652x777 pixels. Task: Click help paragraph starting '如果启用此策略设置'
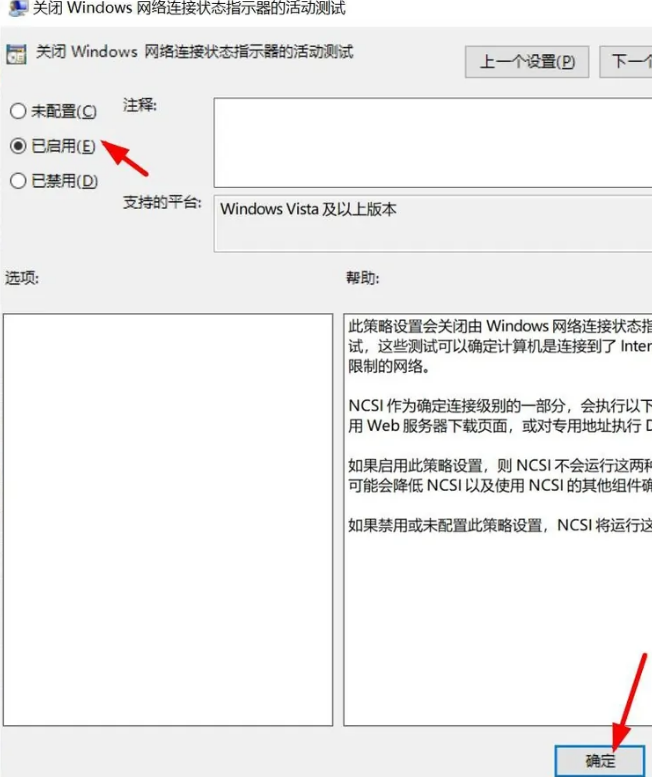[500, 475]
